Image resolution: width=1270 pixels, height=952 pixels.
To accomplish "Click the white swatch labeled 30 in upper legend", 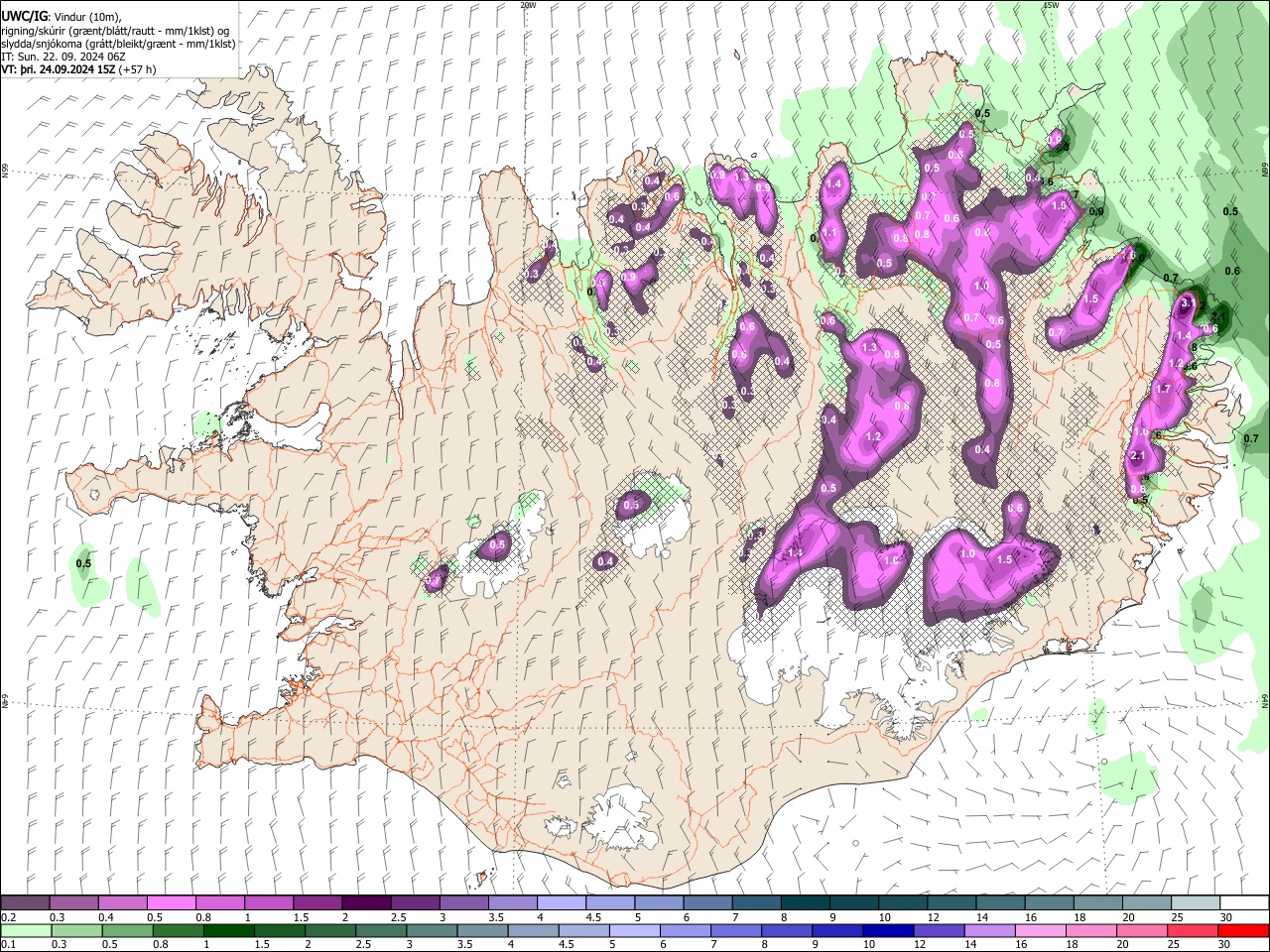I will (x=1244, y=902).
